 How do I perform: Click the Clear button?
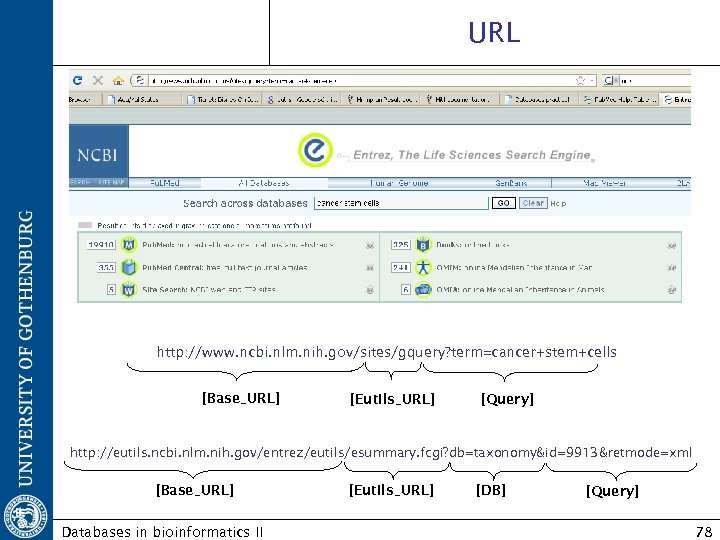[533, 203]
